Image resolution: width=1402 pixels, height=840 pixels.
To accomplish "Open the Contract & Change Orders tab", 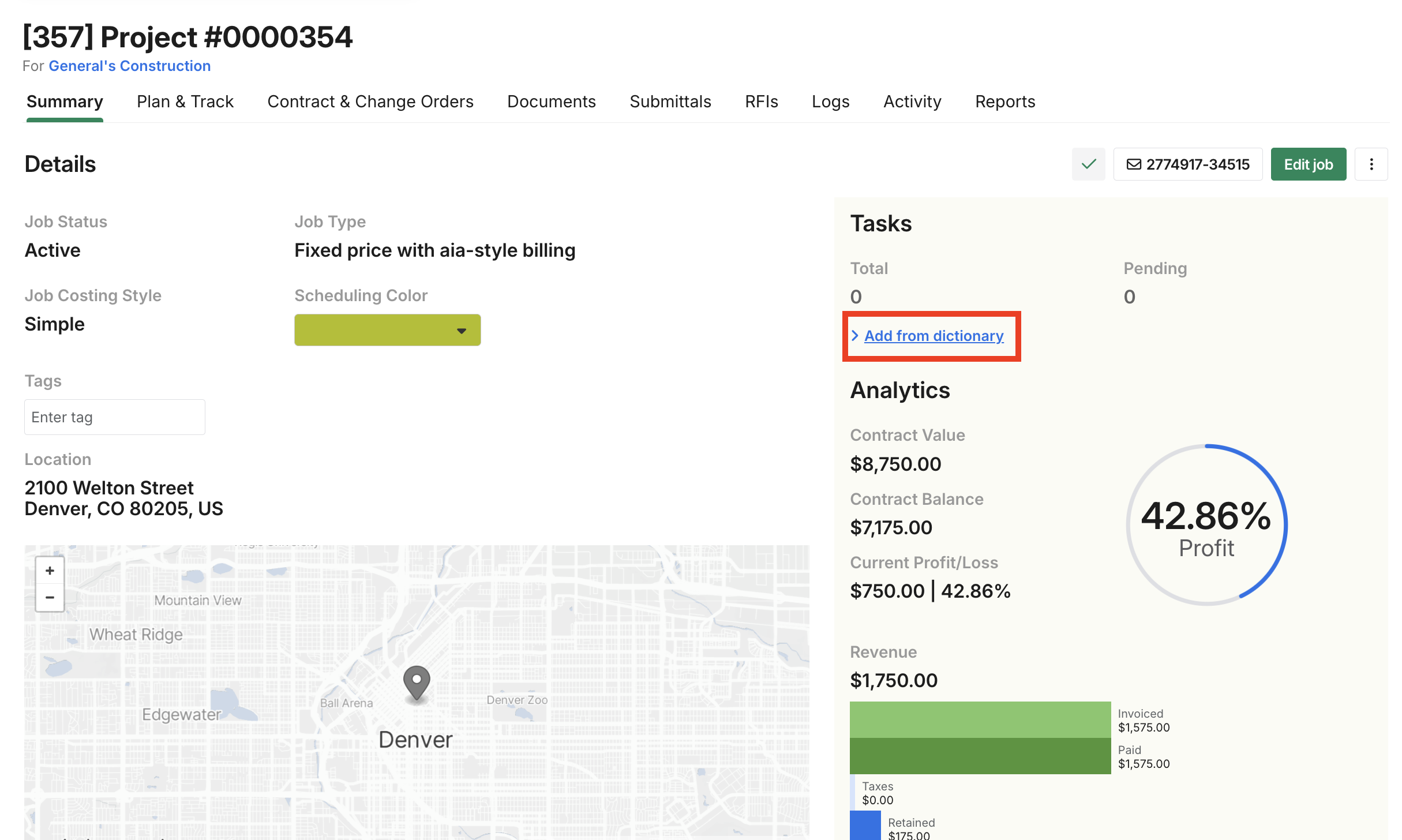I will pos(370,102).
